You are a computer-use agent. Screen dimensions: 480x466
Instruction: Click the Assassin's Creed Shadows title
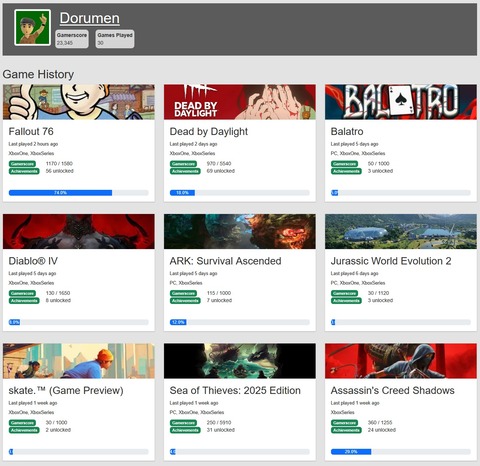click(x=392, y=390)
